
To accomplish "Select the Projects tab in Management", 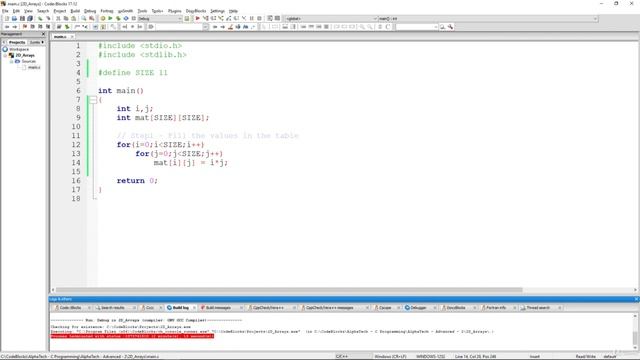I will (17, 42).
